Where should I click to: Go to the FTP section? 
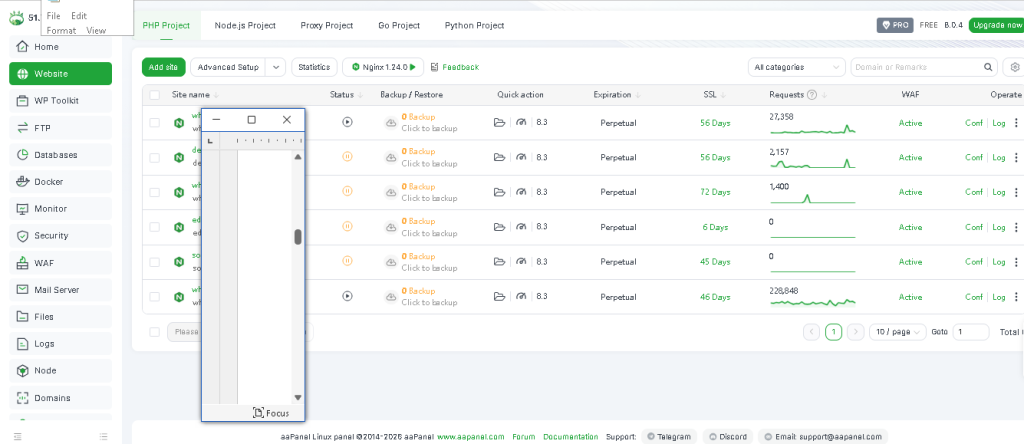60,128
